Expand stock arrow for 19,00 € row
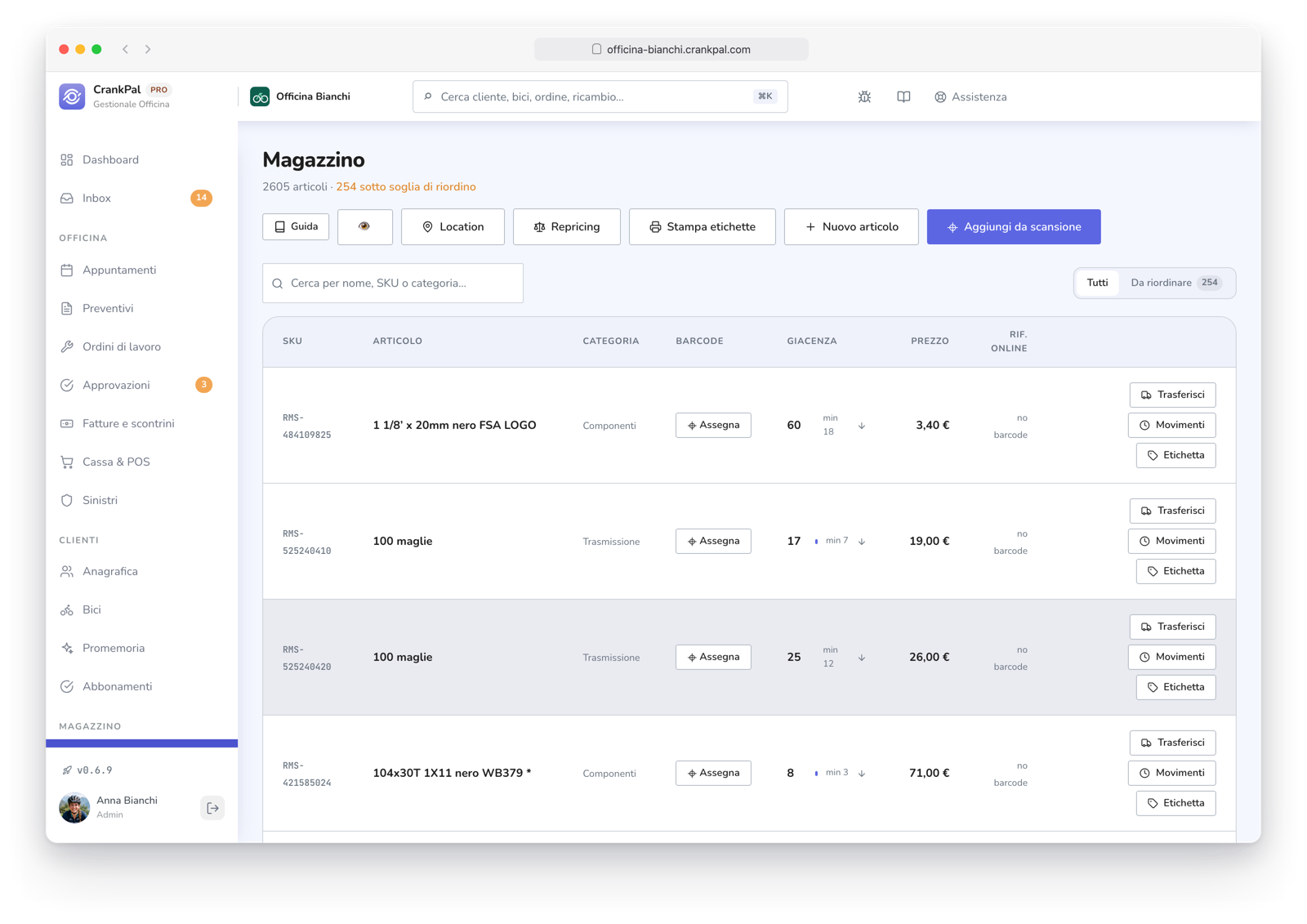1307x924 pixels. pyautogui.click(x=862, y=542)
